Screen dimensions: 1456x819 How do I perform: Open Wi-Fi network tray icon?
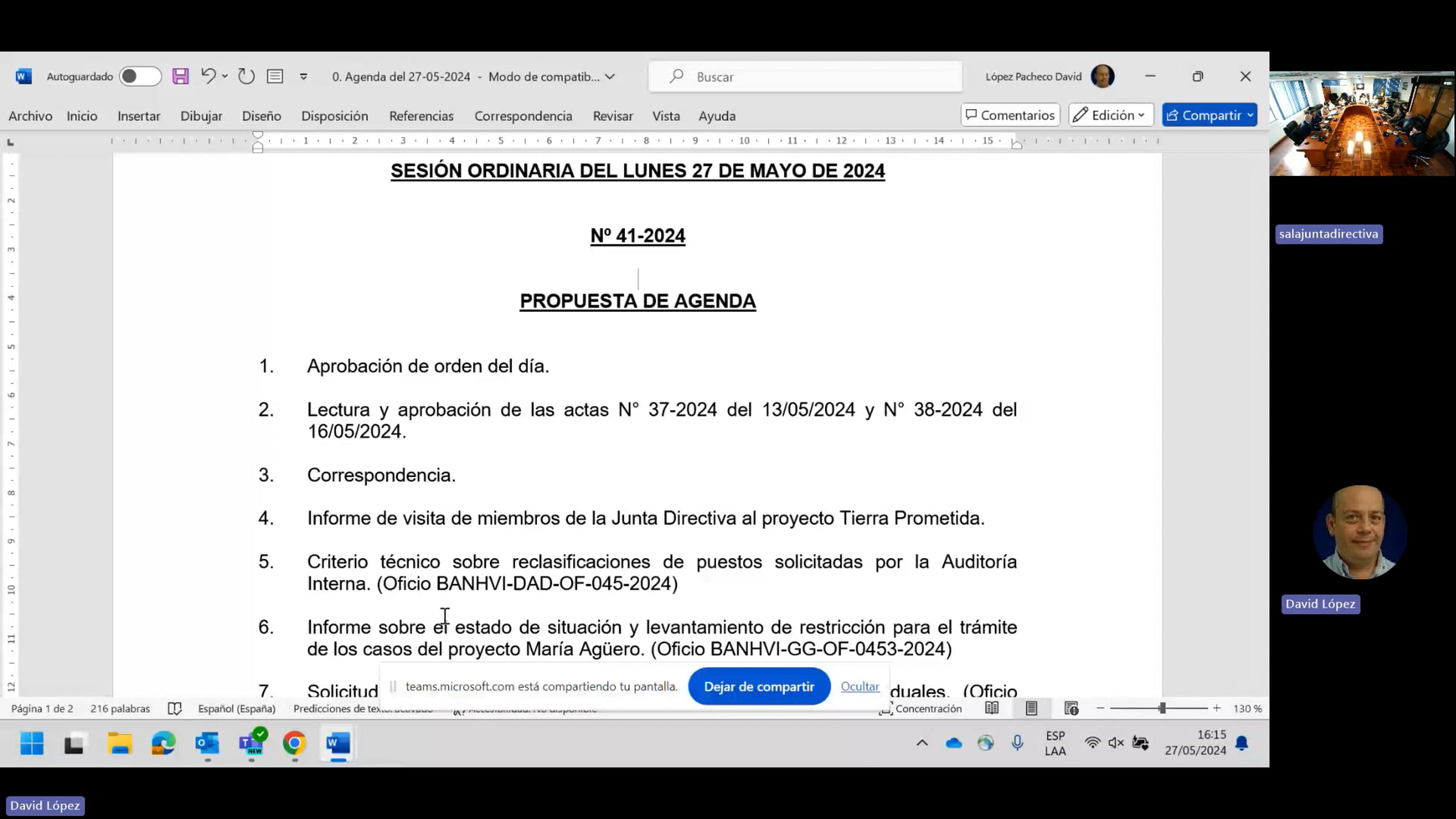pos(1092,743)
